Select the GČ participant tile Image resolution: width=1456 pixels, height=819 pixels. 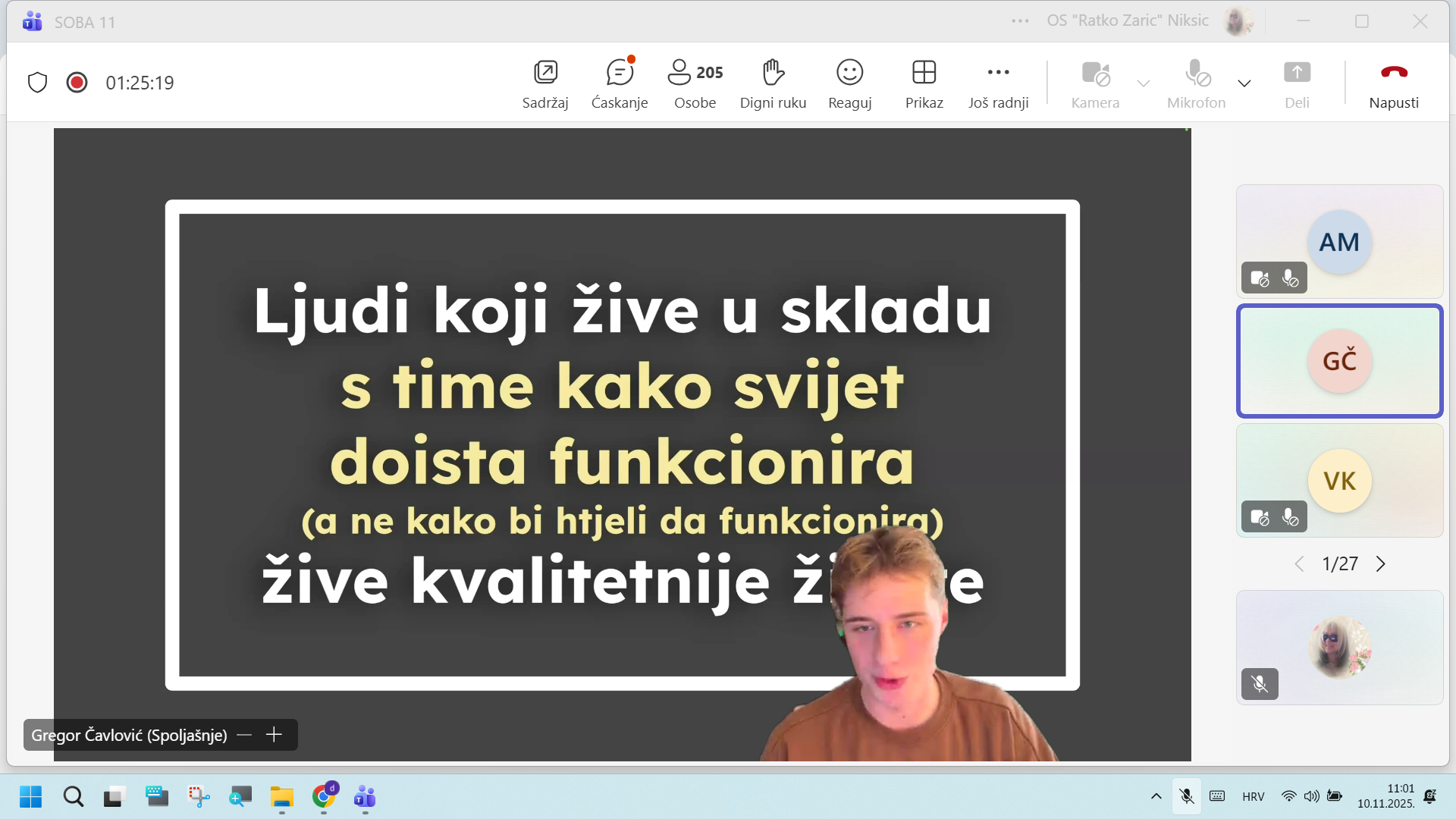click(x=1339, y=361)
